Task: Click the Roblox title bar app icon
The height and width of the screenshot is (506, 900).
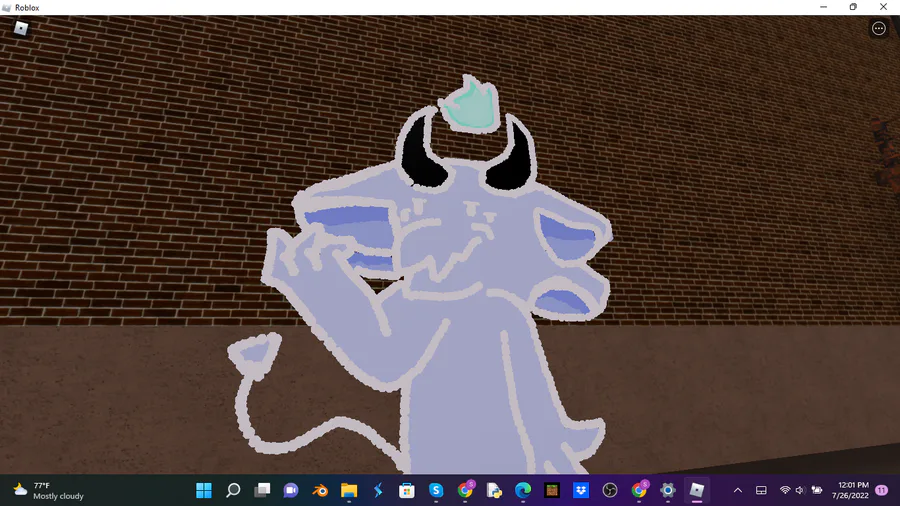Action: pyautogui.click(x=6, y=7)
